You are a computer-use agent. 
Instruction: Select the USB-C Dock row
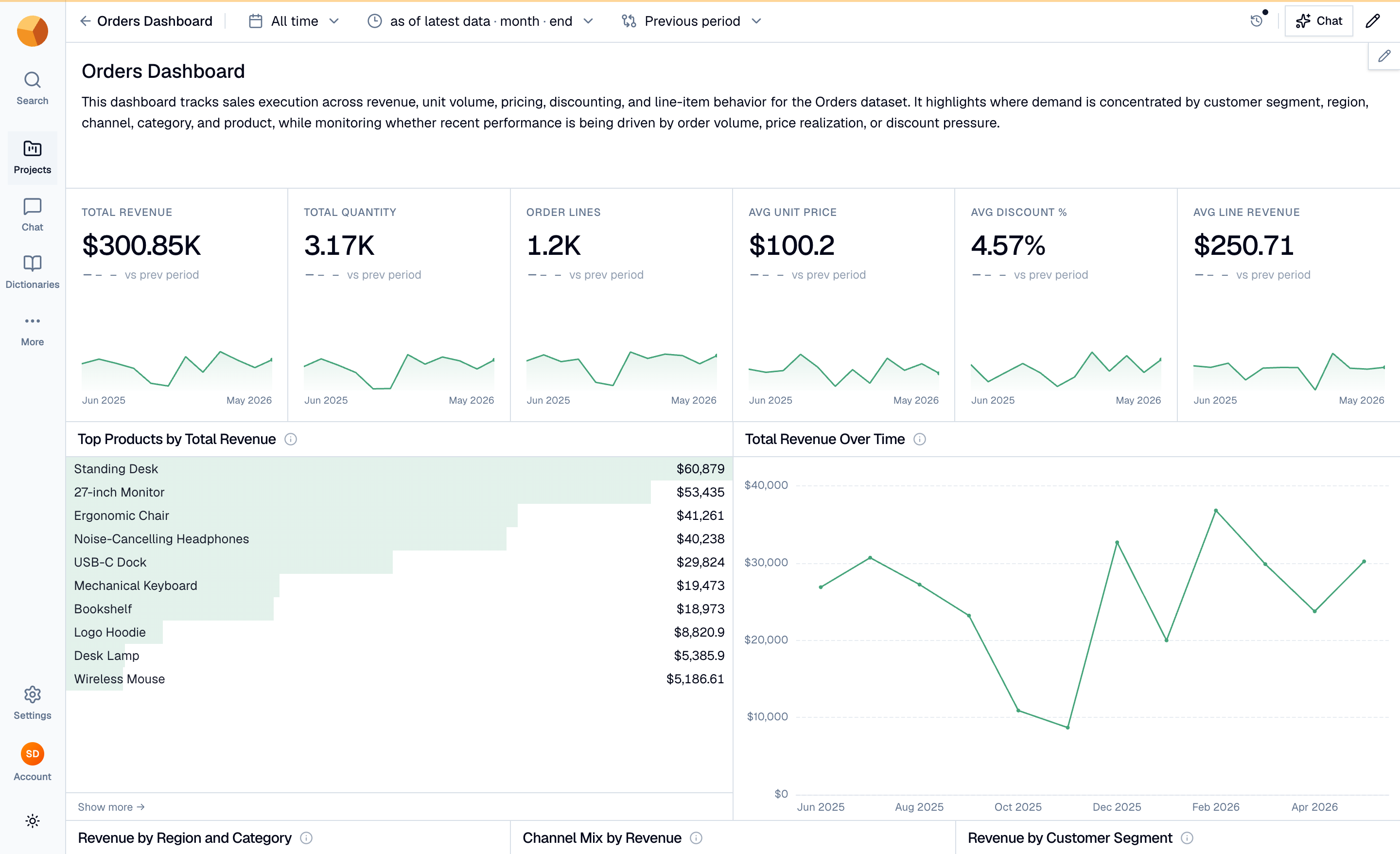pyautogui.click(x=399, y=562)
